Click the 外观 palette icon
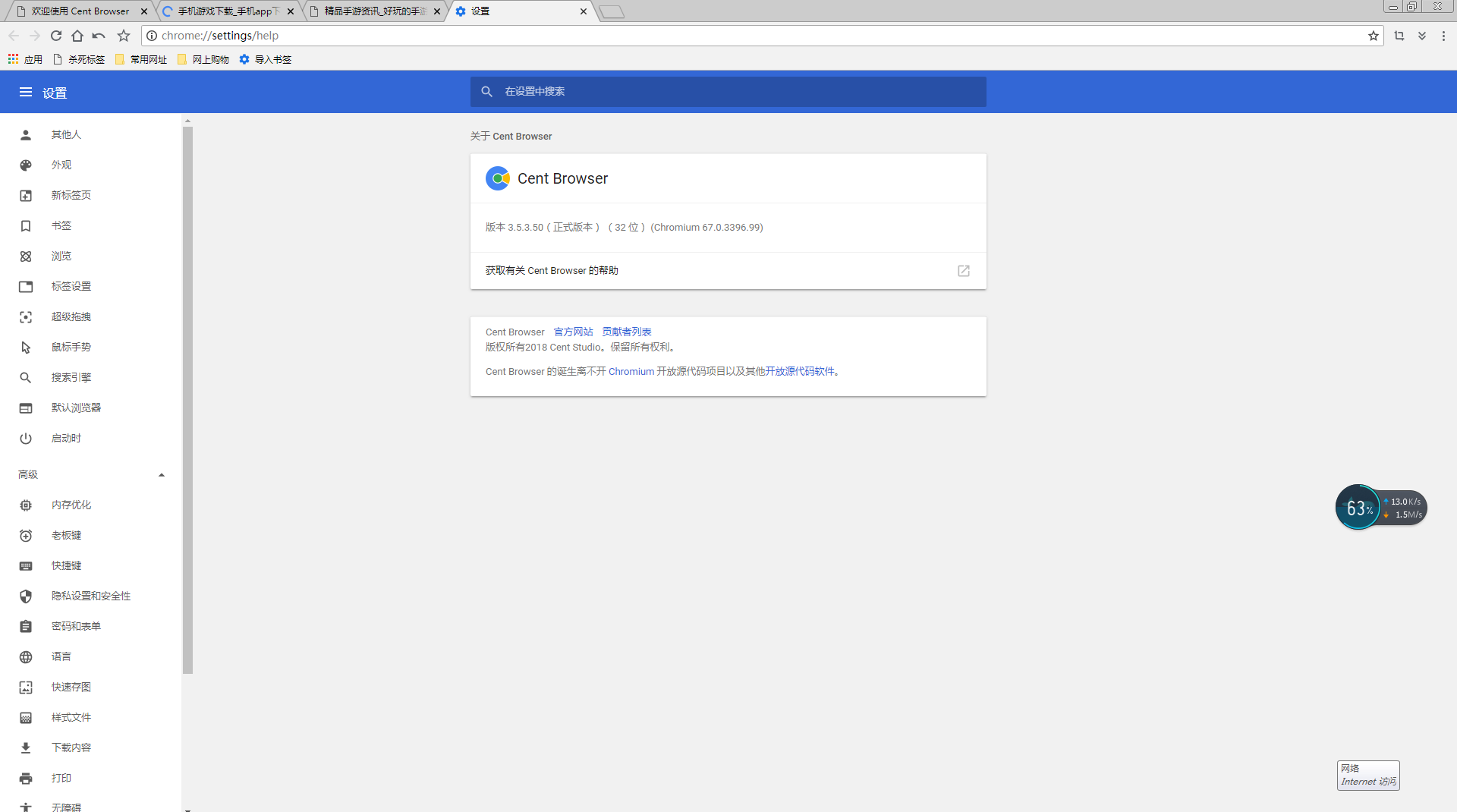The width and height of the screenshot is (1457, 812). pyautogui.click(x=26, y=165)
